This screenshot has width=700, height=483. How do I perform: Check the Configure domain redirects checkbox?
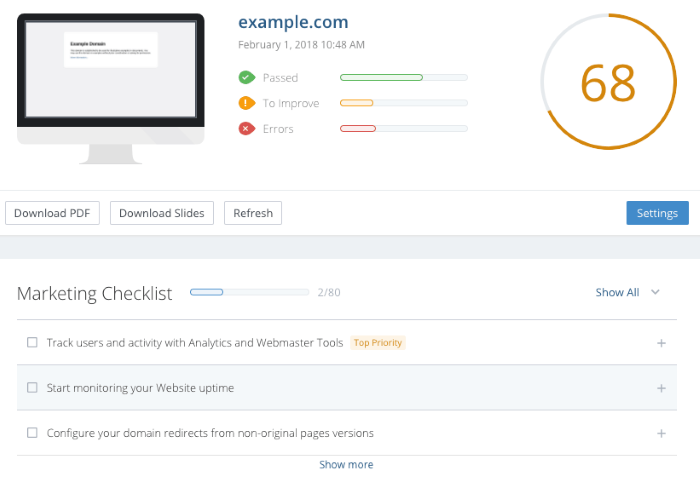[32, 433]
